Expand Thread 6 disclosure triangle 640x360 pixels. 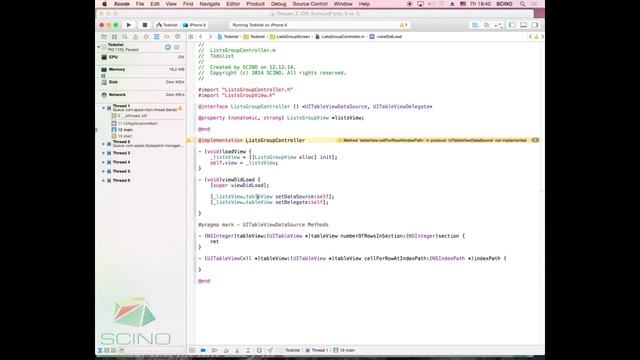pyautogui.click(x=104, y=180)
